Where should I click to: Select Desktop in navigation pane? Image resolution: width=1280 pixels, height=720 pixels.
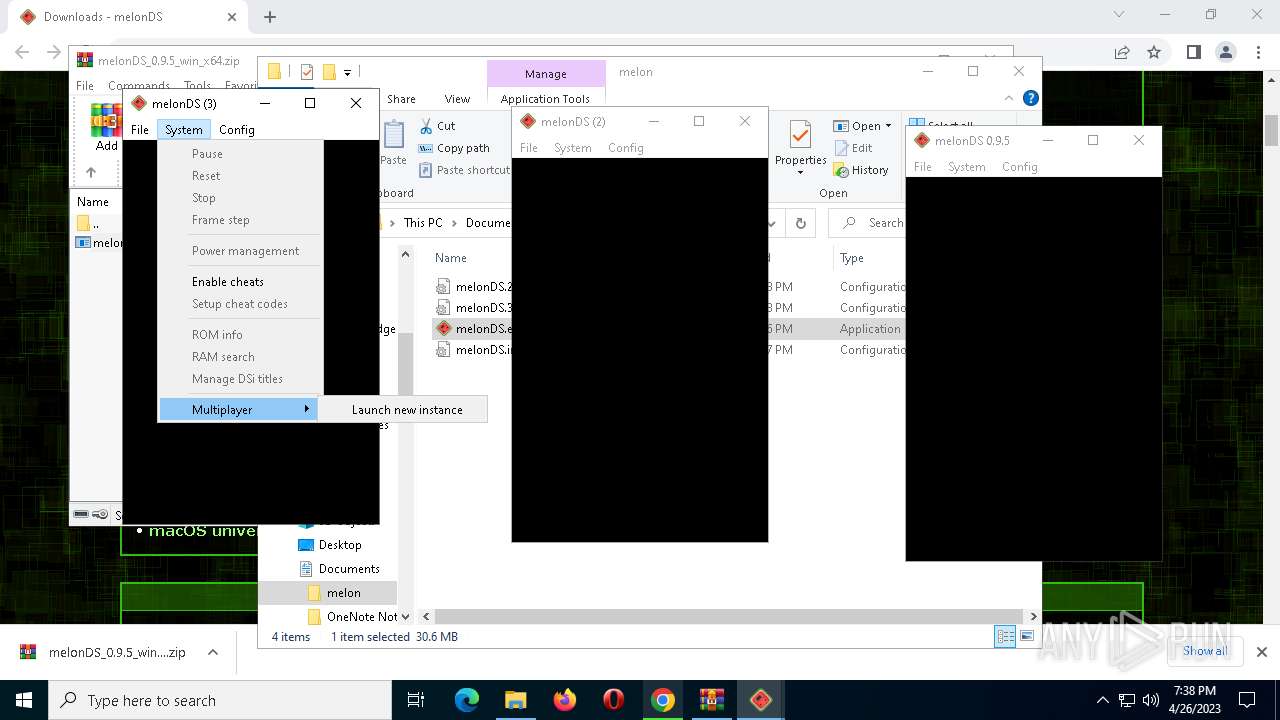pyautogui.click(x=340, y=545)
